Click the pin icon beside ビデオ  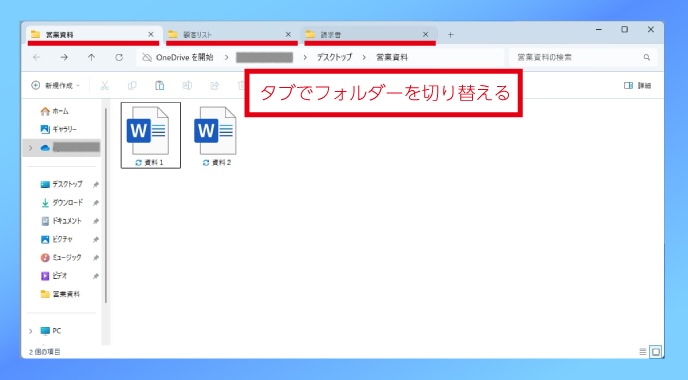[96, 276]
